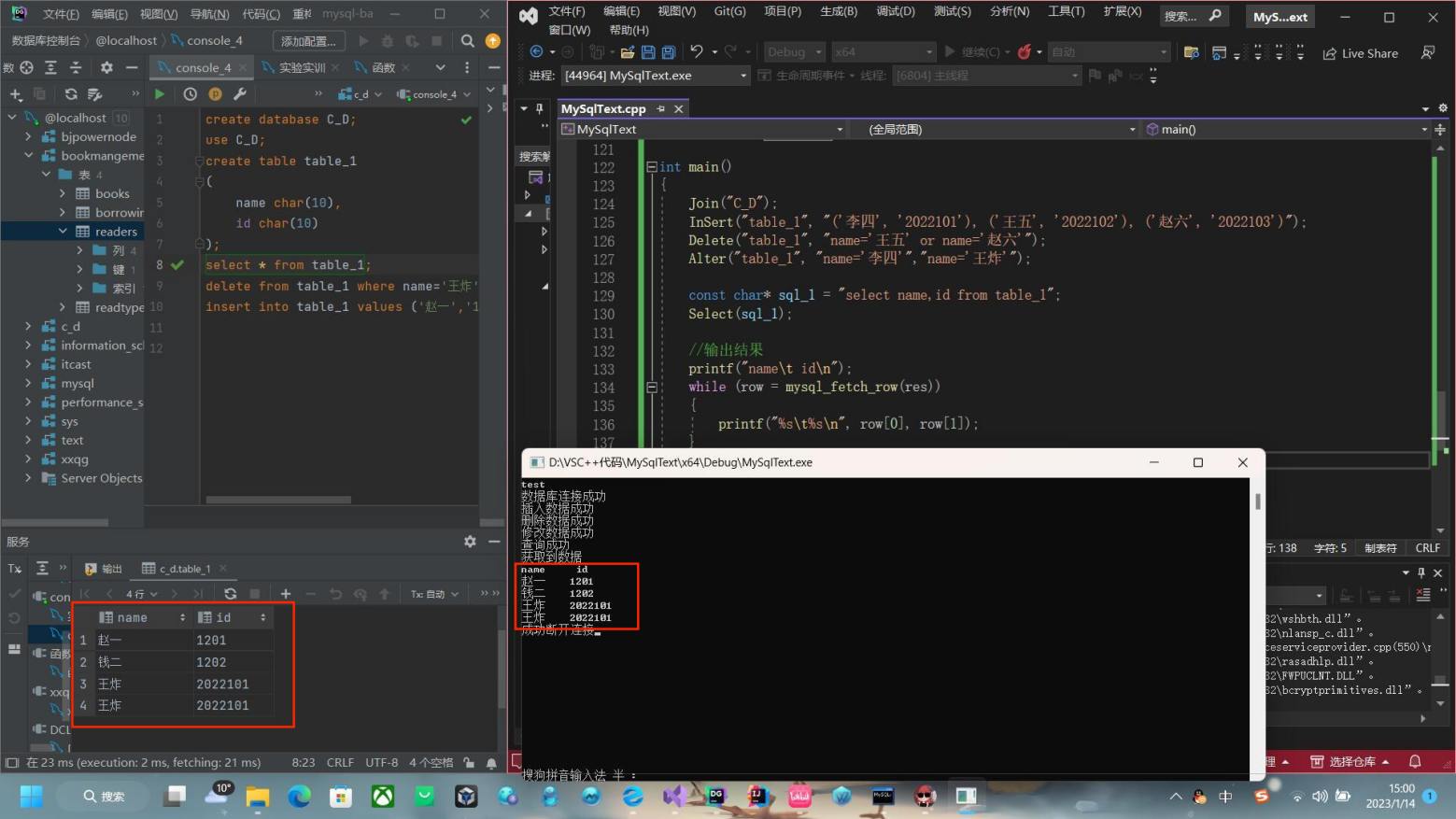This screenshot has height=819, width=1456.
Task: Collapse the int main() code block
Action: (652, 167)
